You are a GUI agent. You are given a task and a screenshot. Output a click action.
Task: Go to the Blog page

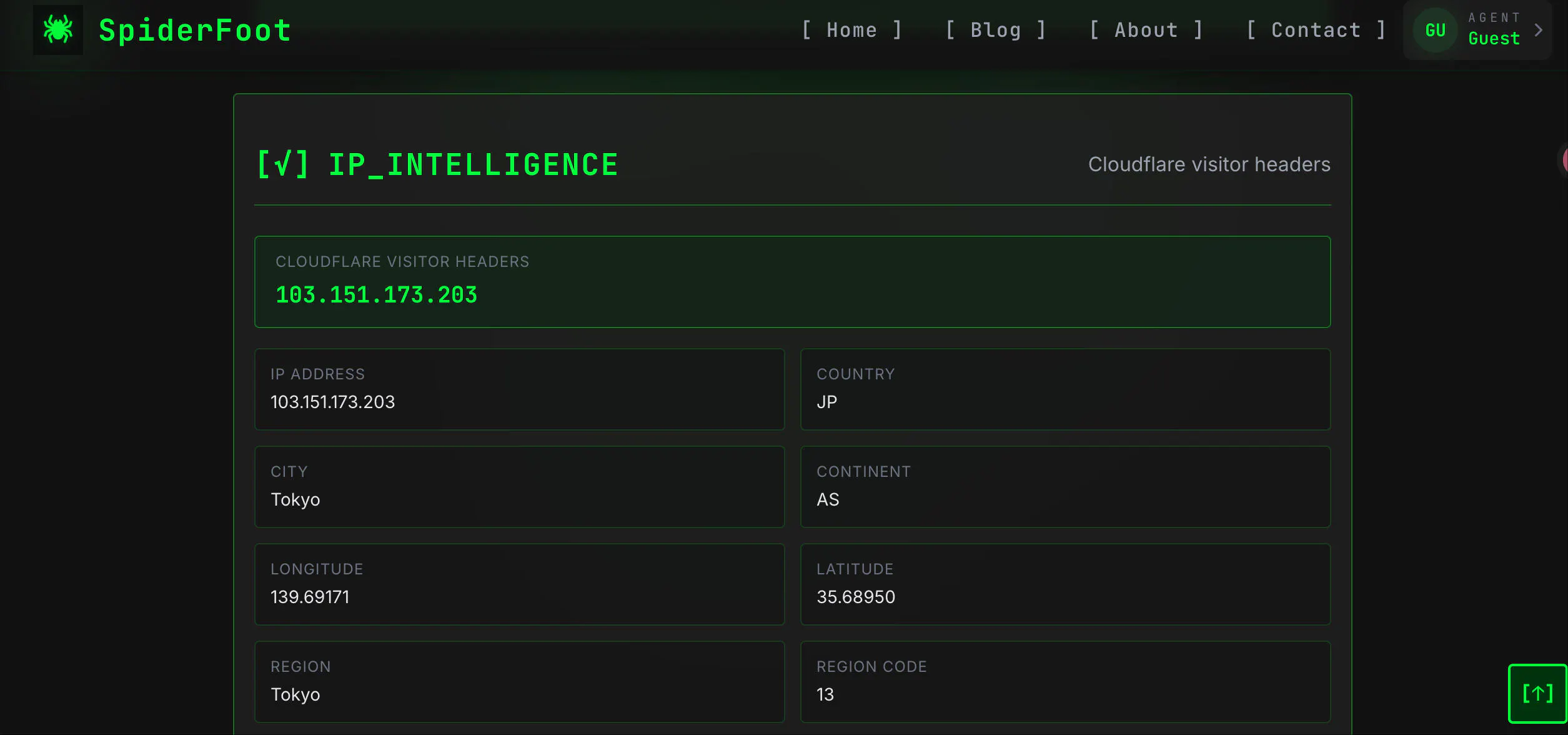tap(996, 30)
